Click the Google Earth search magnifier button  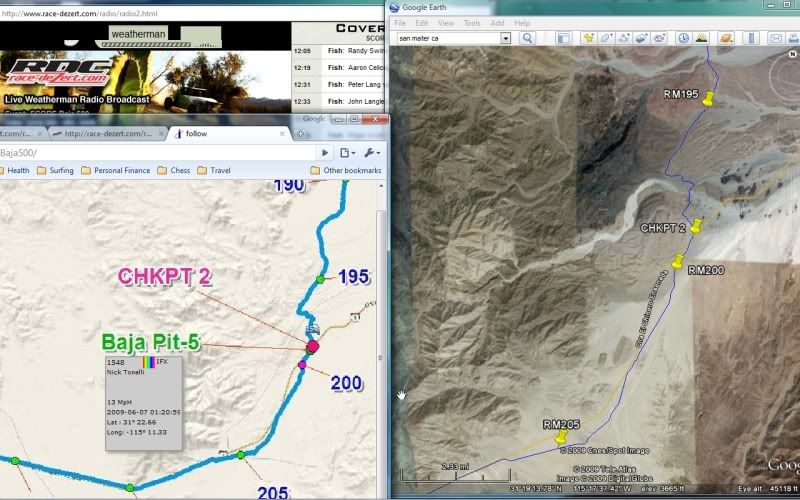pos(527,38)
